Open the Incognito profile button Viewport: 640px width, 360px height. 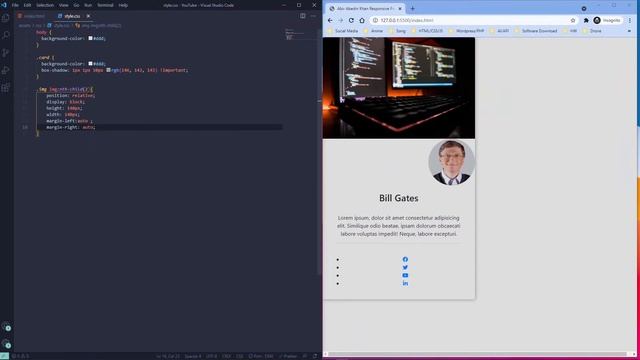pos(607,20)
